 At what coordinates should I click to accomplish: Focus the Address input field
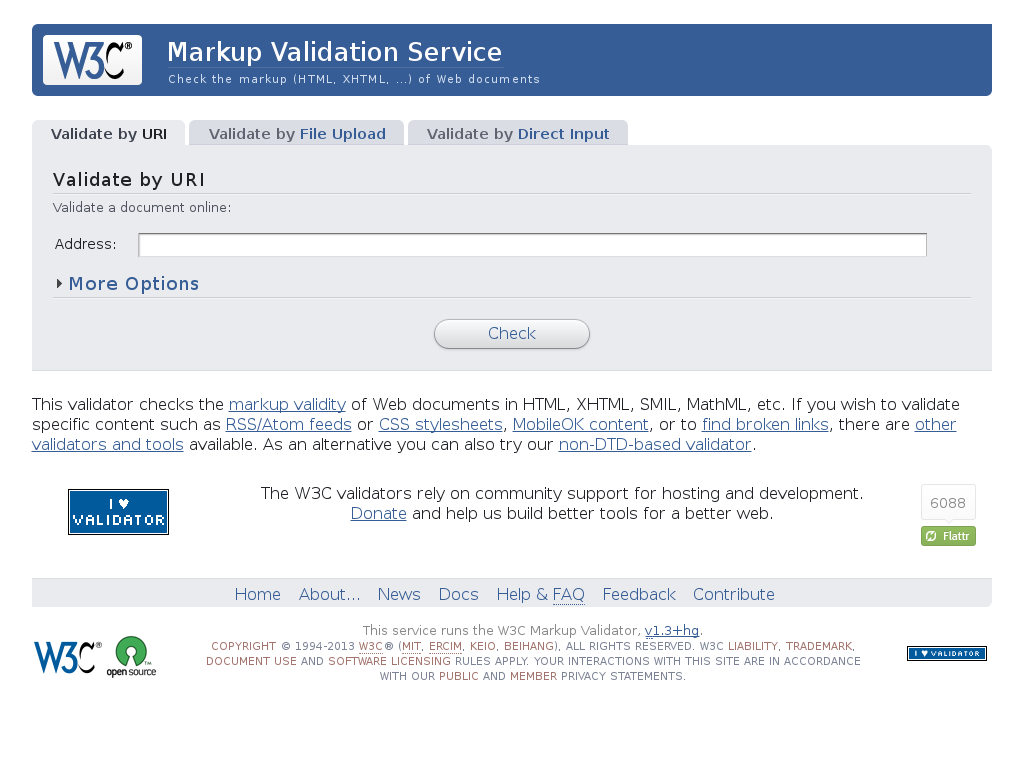coord(532,245)
